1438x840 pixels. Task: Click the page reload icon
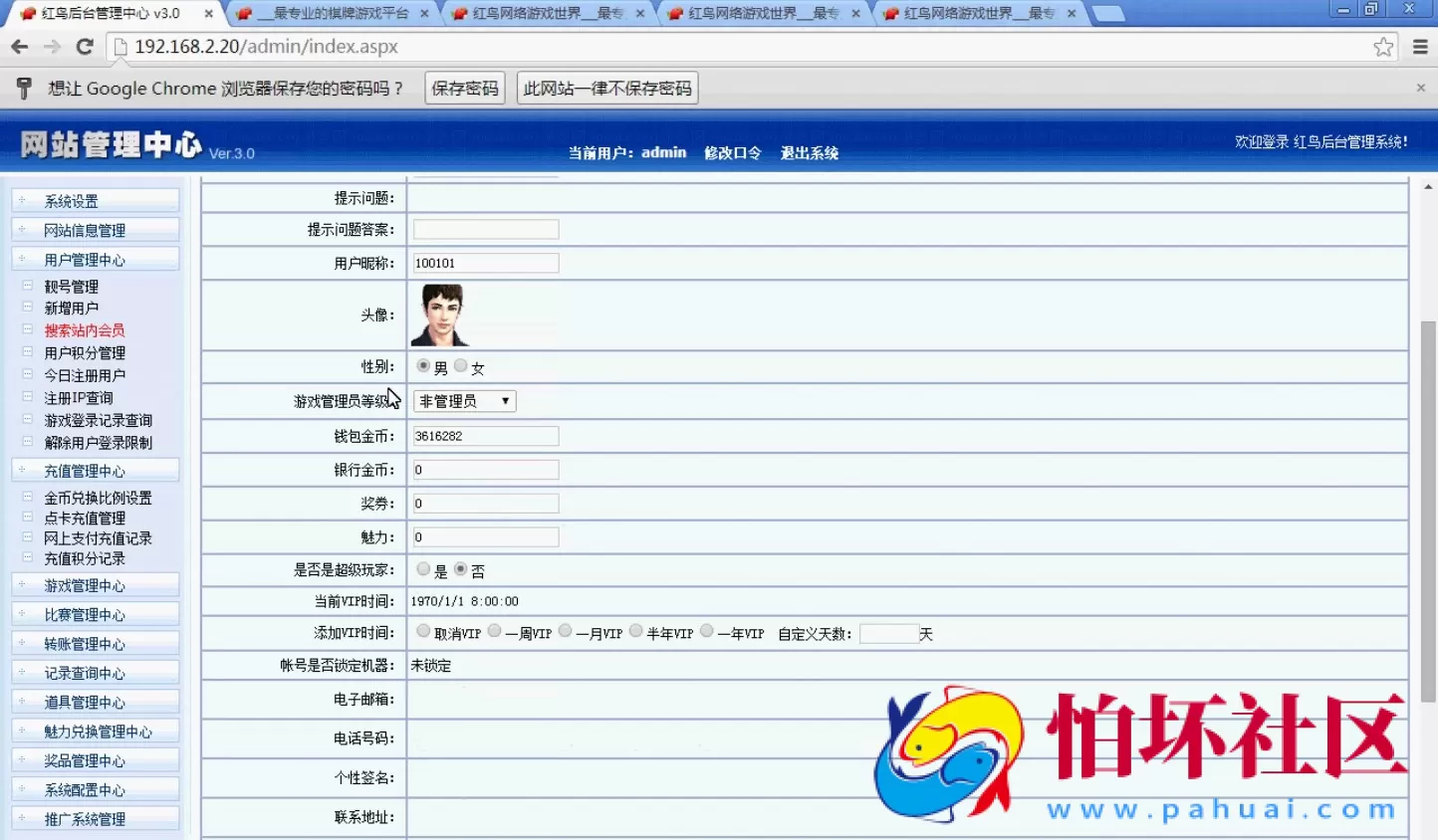(x=85, y=46)
